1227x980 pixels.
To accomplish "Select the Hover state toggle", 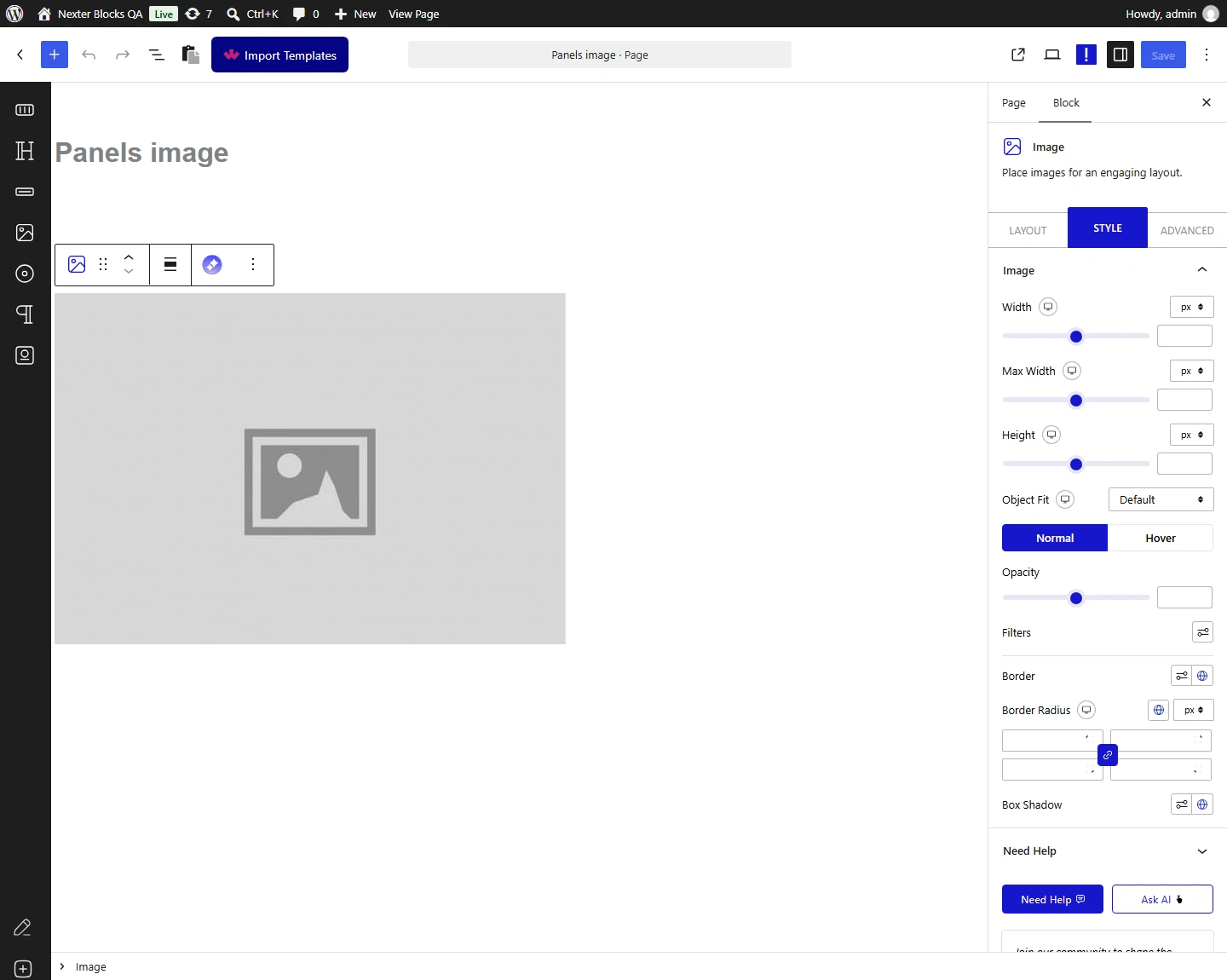I will click(x=1161, y=538).
